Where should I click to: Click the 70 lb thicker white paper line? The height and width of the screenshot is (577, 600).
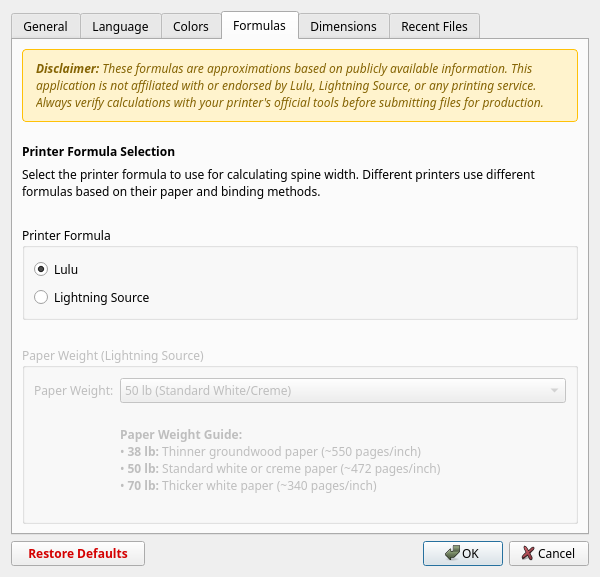click(248, 486)
